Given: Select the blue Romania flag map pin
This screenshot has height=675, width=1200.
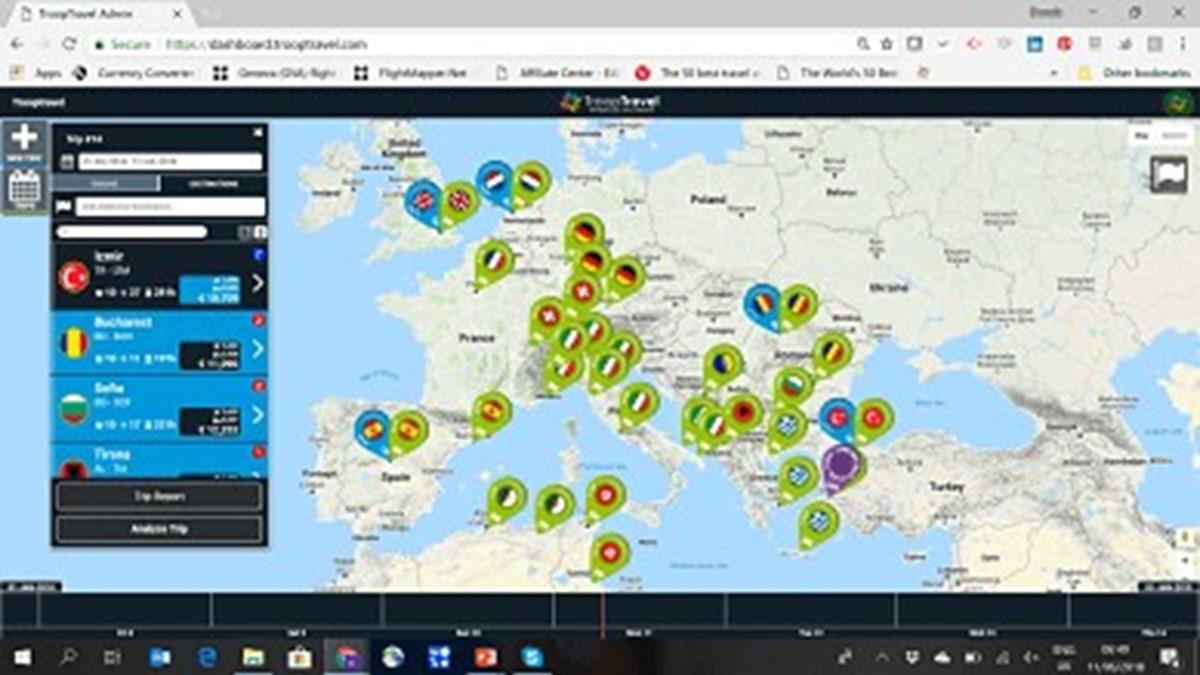Looking at the screenshot, I should tap(763, 303).
